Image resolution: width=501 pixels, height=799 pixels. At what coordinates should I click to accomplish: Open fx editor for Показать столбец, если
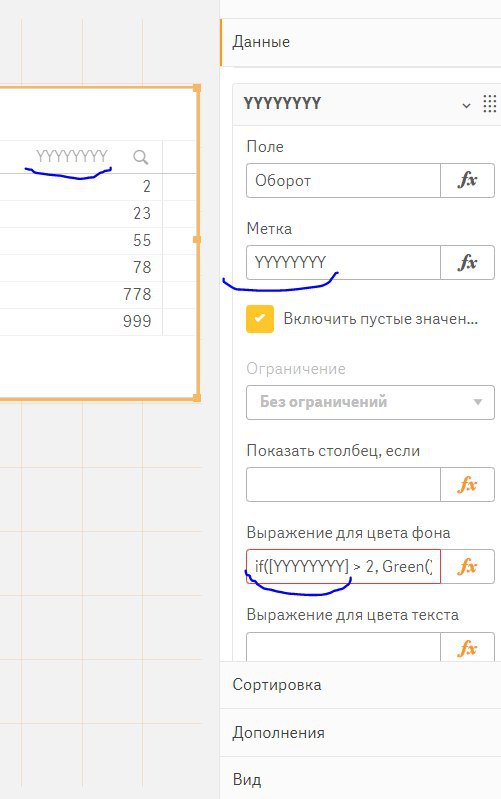coord(467,485)
